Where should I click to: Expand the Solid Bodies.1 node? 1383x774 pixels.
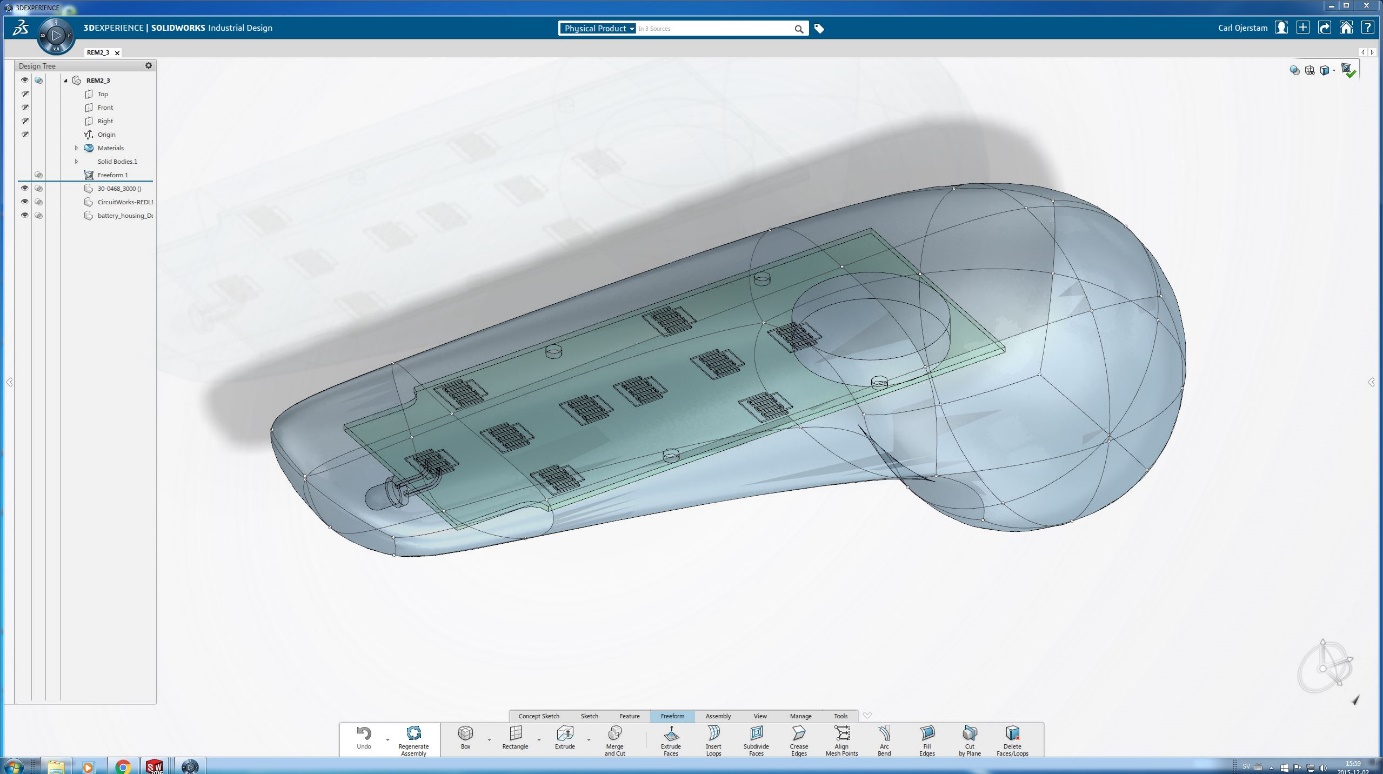point(76,161)
